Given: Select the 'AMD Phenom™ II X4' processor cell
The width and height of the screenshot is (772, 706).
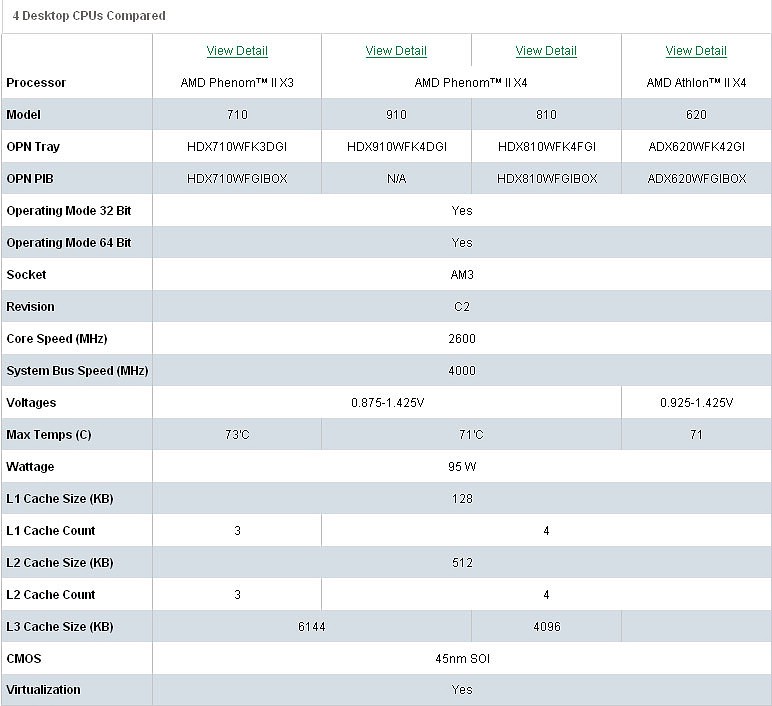Looking at the screenshot, I should [471, 83].
